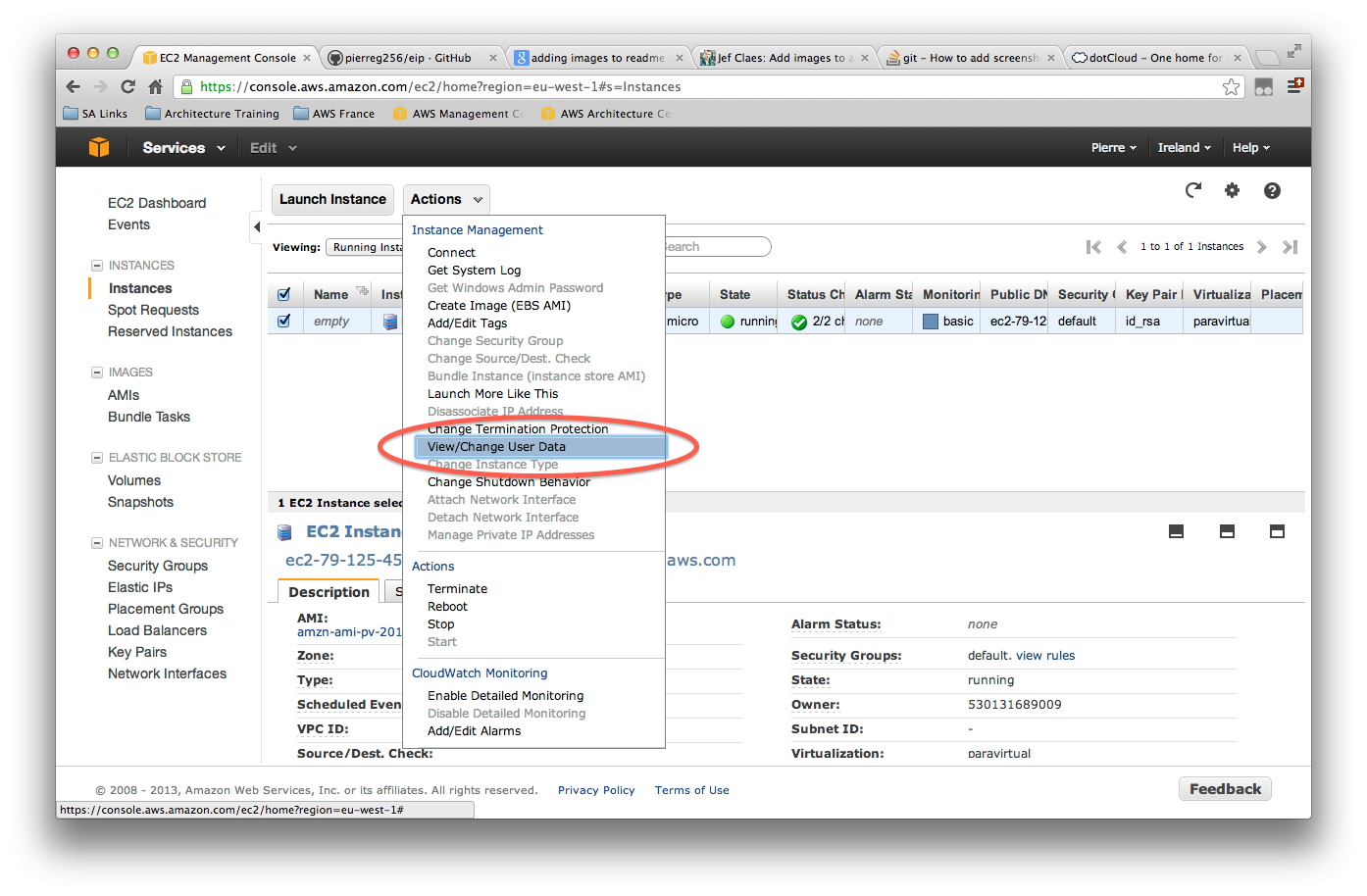Choose 'Add/Edit Alarms' menu entry
Image resolution: width=1367 pixels, height=896 pixels.
pos(474,731)
